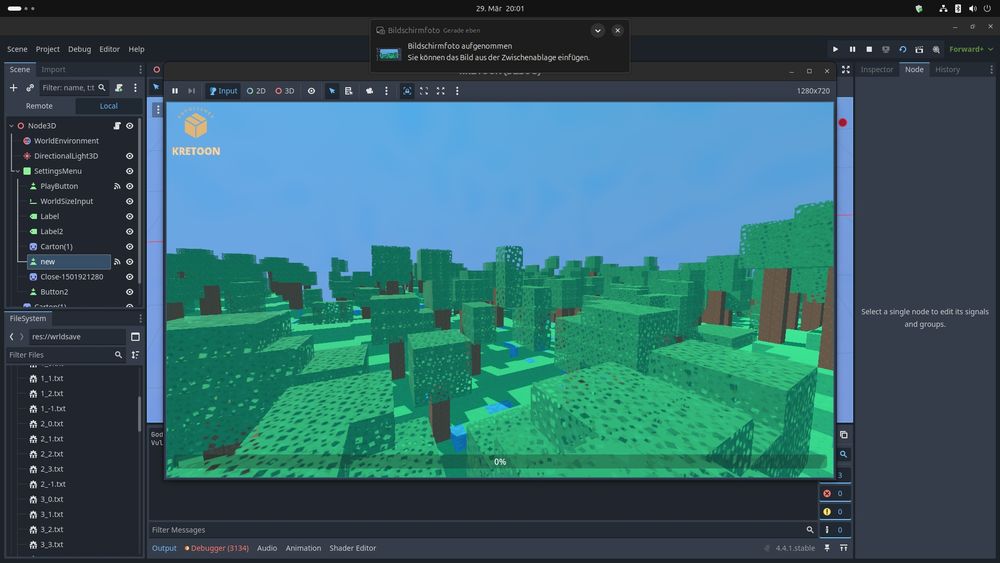1000x563 pixels.
Task: Toggle FileSystem split mode icon
Action: click(x=135, y=337)
